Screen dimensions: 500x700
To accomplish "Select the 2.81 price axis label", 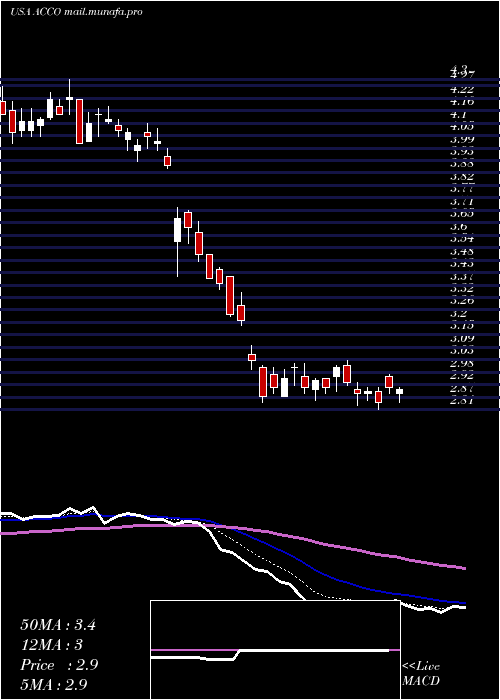I will (462, 400).
